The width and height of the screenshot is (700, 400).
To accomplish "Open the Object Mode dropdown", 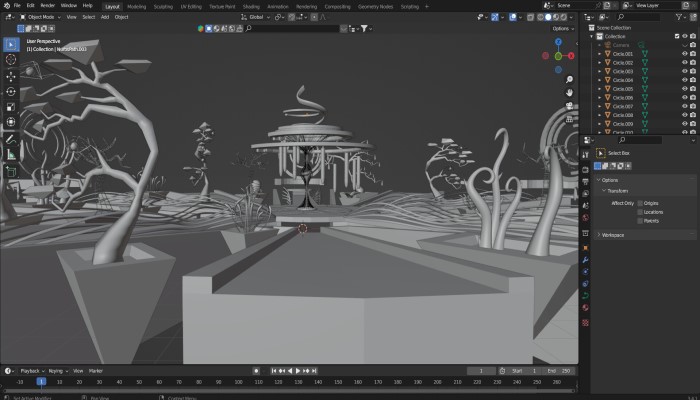I will (40, 17).
